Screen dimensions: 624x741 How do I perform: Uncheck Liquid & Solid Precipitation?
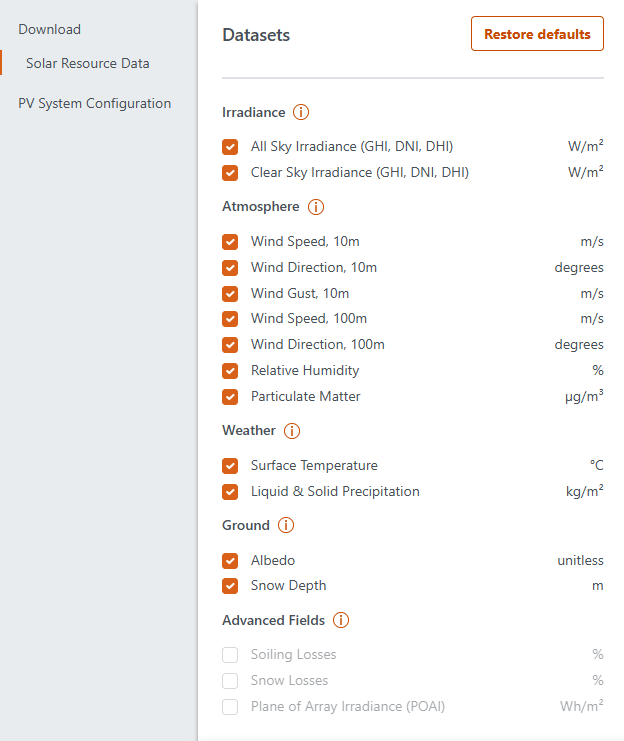tap(230, 492)
